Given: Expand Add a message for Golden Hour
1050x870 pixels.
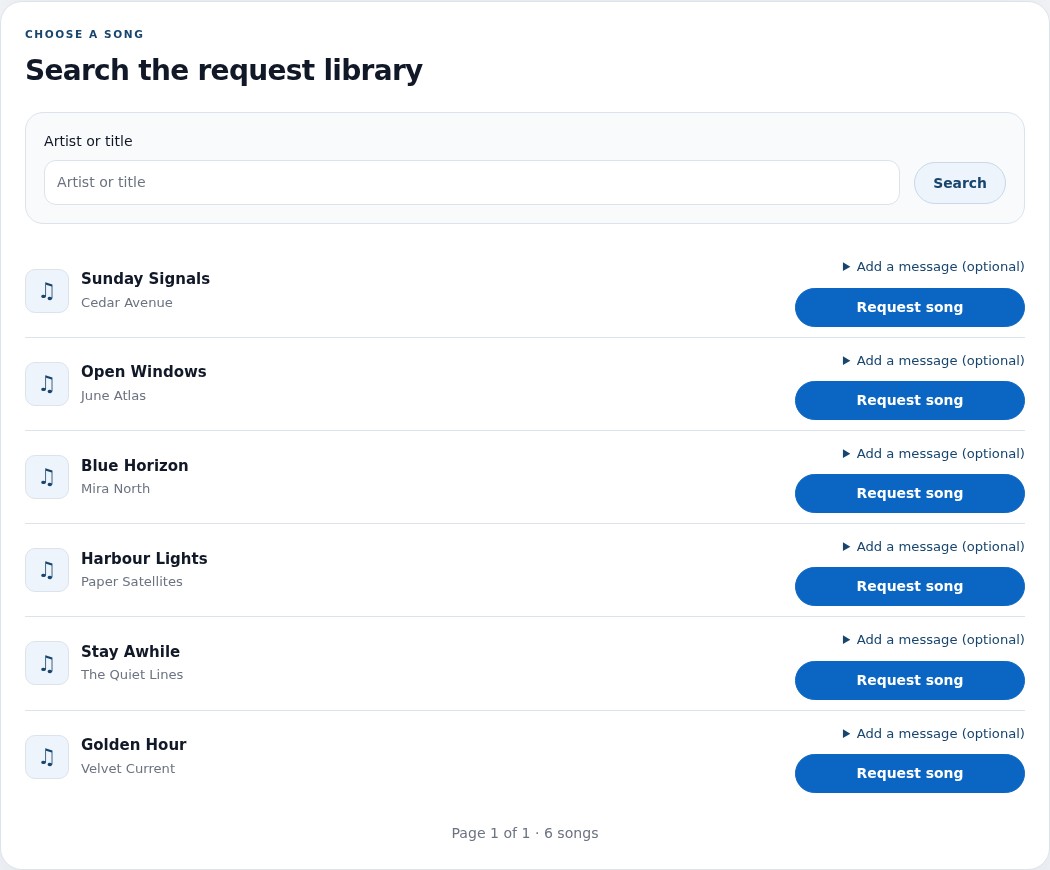Looking at the screenshot, I should (933, 733).
